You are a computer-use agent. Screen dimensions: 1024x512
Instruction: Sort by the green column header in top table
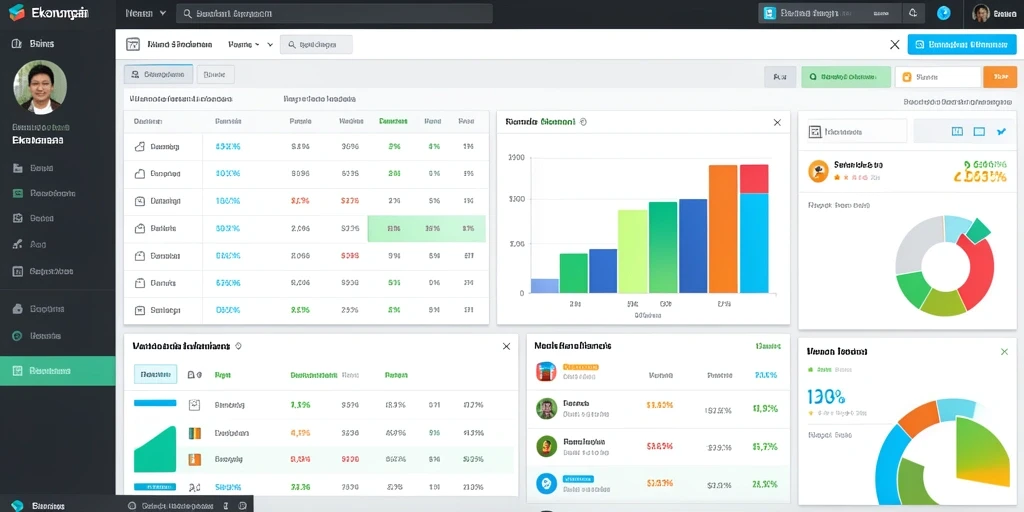pos(393,121)
